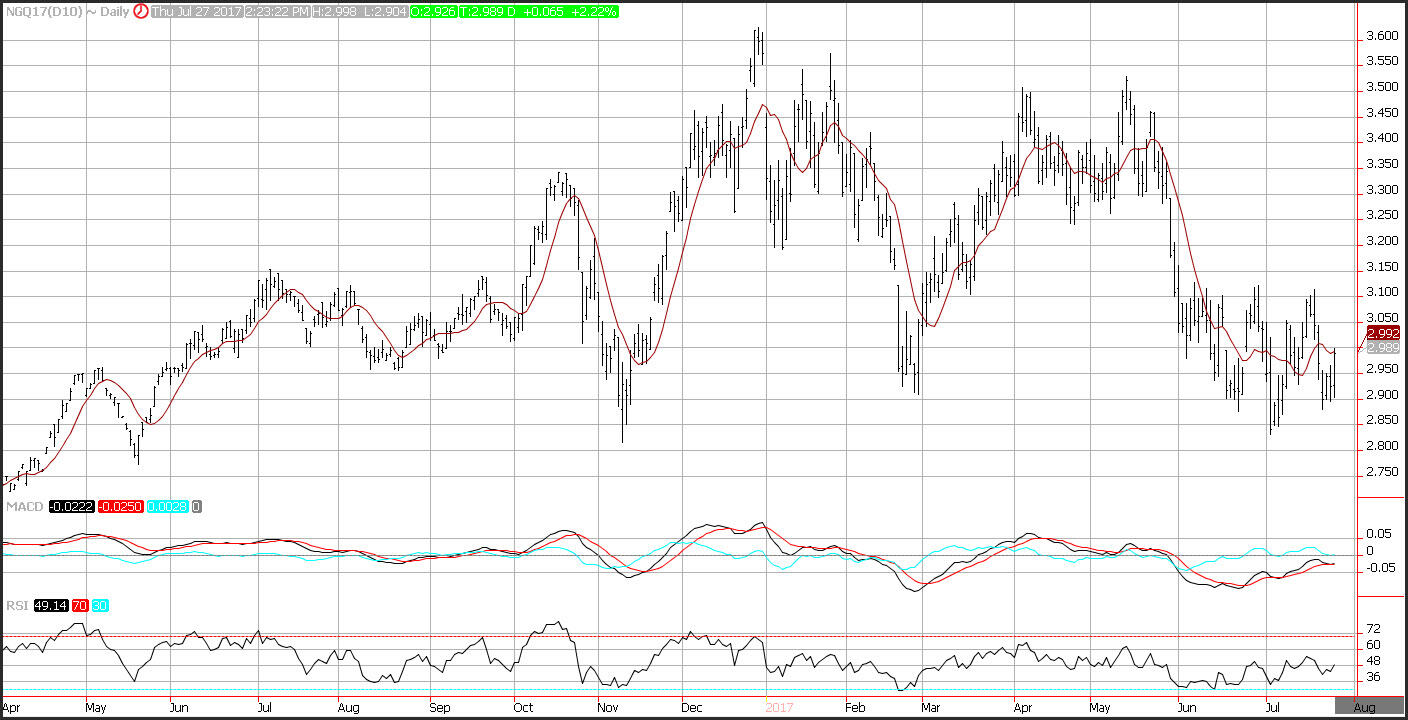Click the highlighted Aug label on time axis
The height and width of the screenshot is (720, 1408).
tap(1364, 707)
